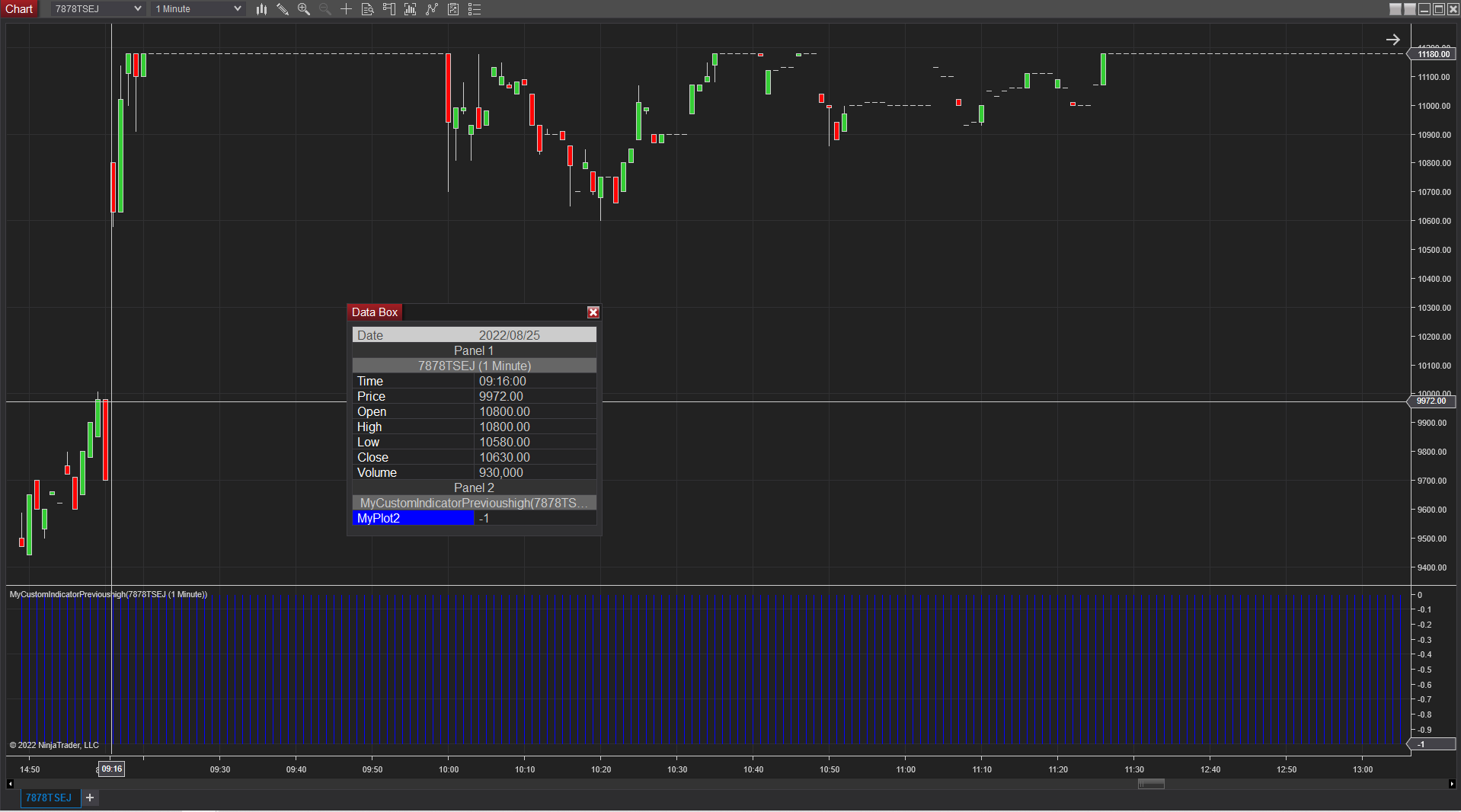Click the Low 10580.00 value
The width and height of the screenshot is (1461, 812).
tap(504, 442)
